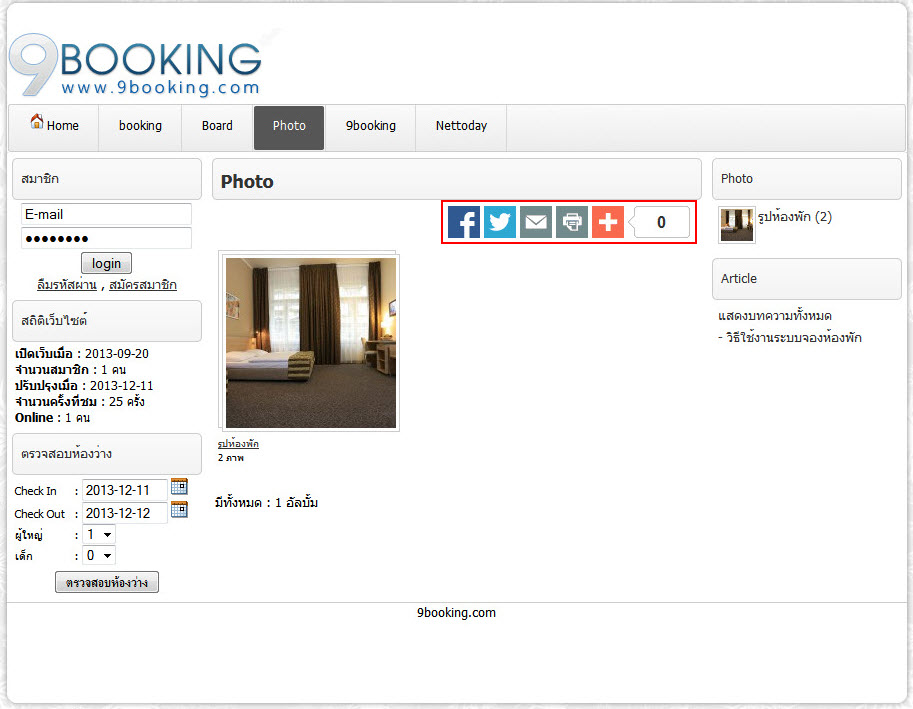Open the Nettoday menu item

(461, 126)
